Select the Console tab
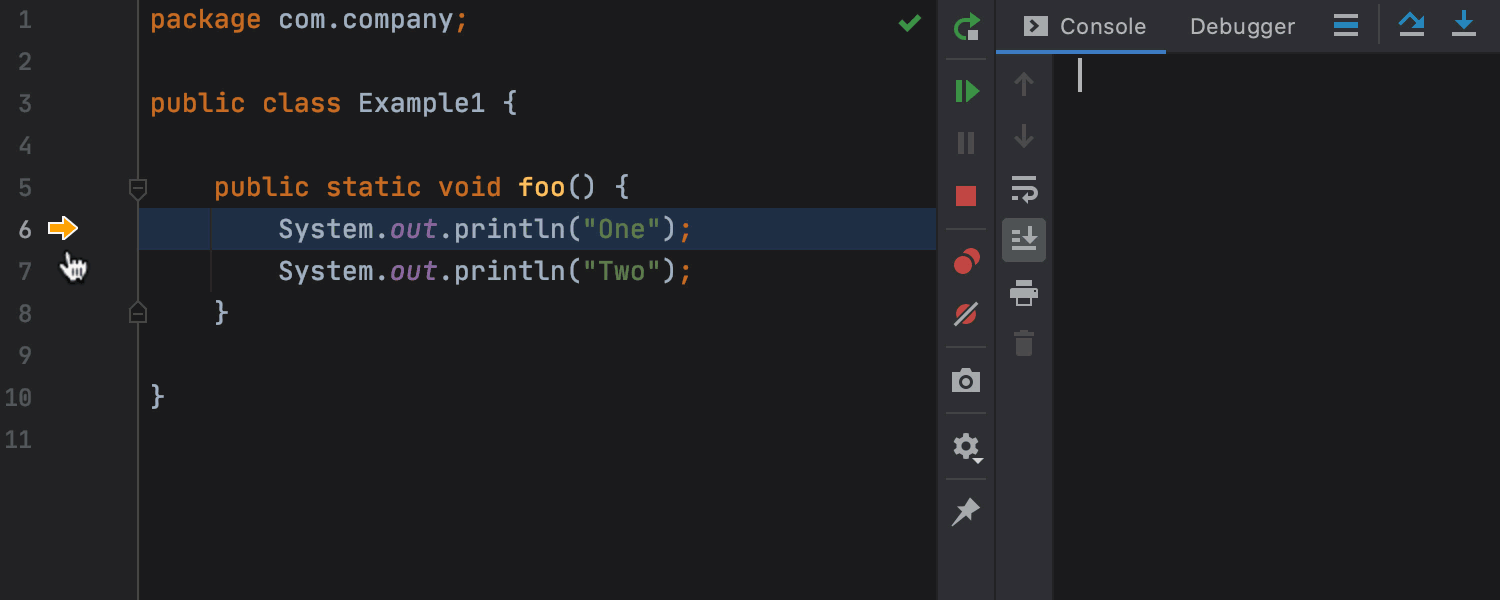1500x600 pixels. click(1098, 26)
